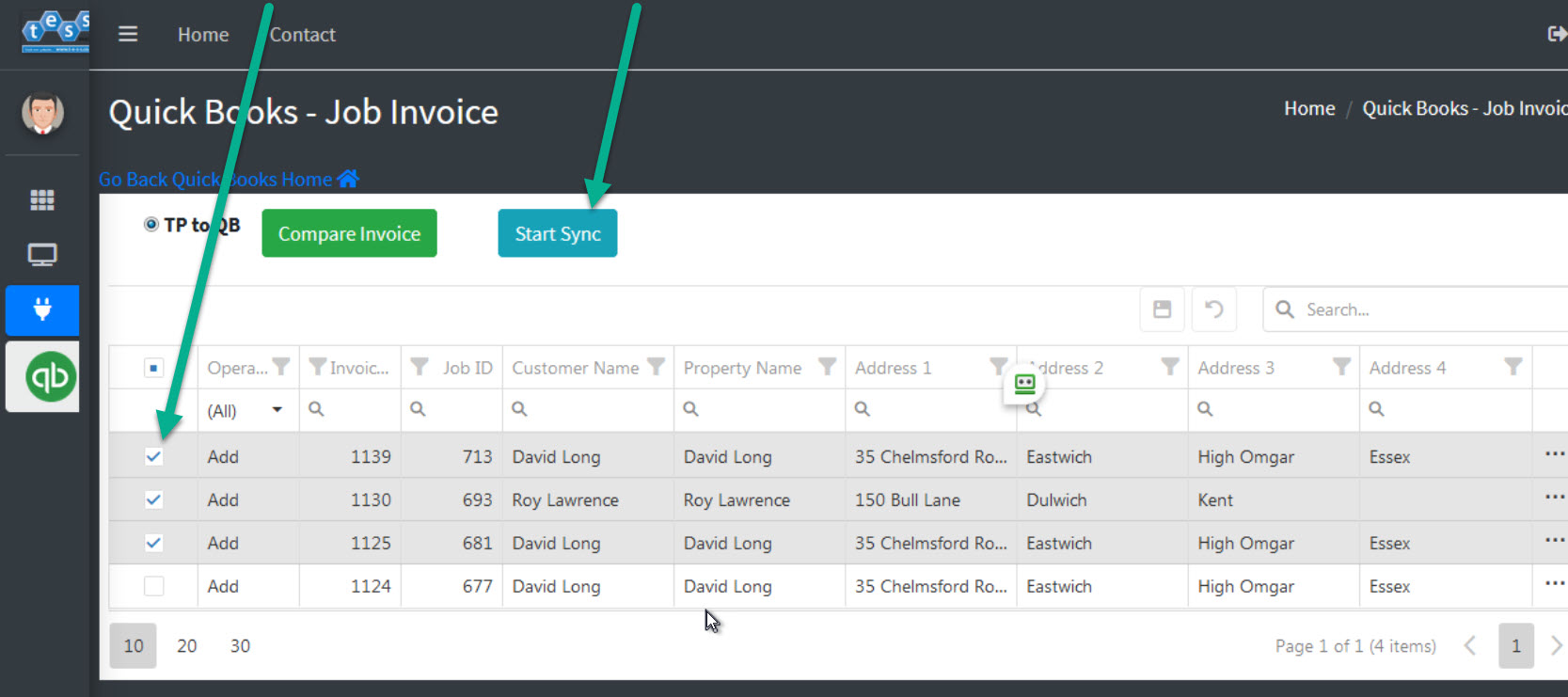Expand the Operation (All) filter dropdown
Viewport: 1568px width, 697px height.
pos(277,410)
